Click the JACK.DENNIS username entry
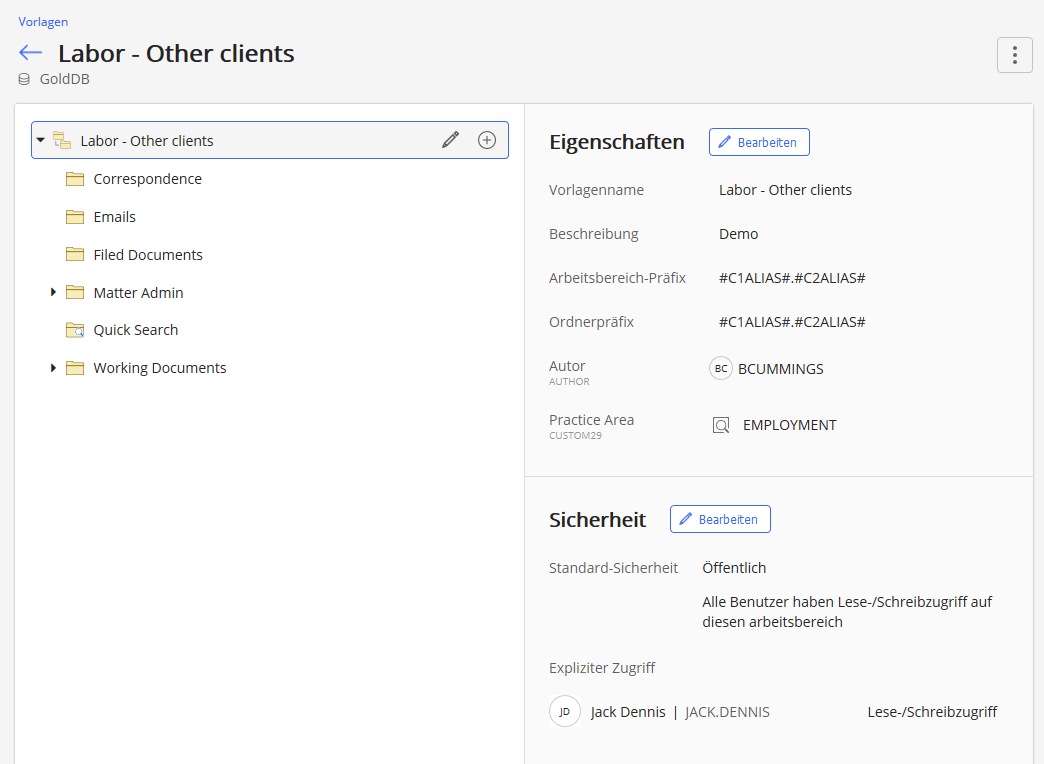The width and height of the screenshot is (1044, 764). click(x=727, y=712)
